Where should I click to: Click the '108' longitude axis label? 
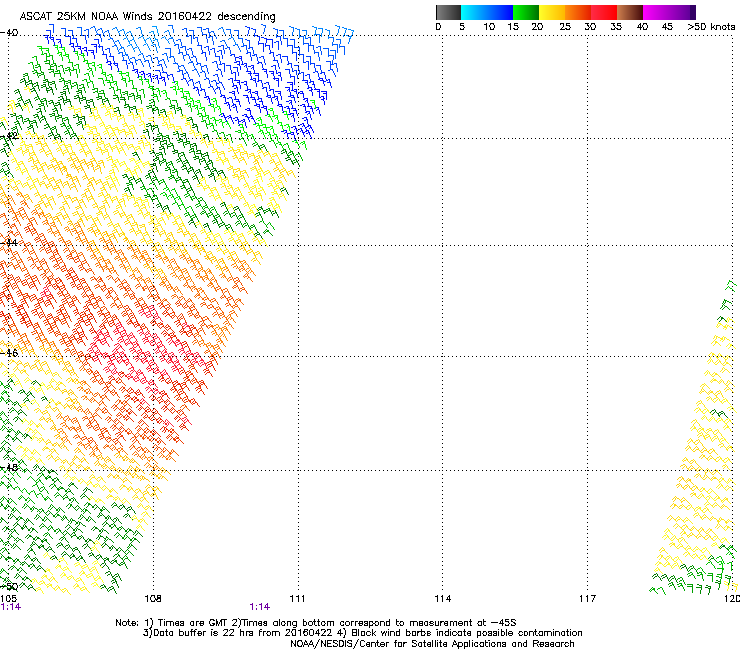pyautogui.click(x=153, y=599)
